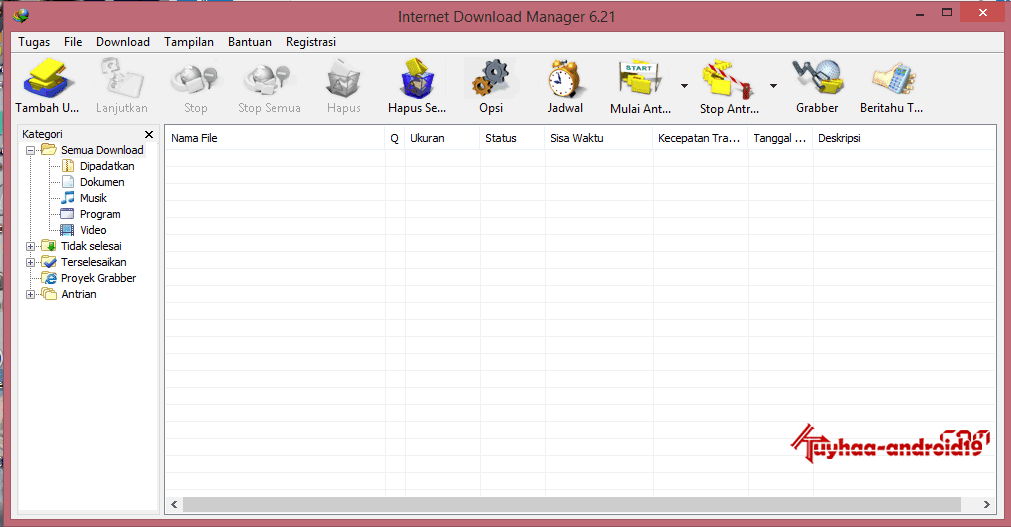
Task: Open Stop Antrian dropdown arrow
Action: tap(773, 85)
